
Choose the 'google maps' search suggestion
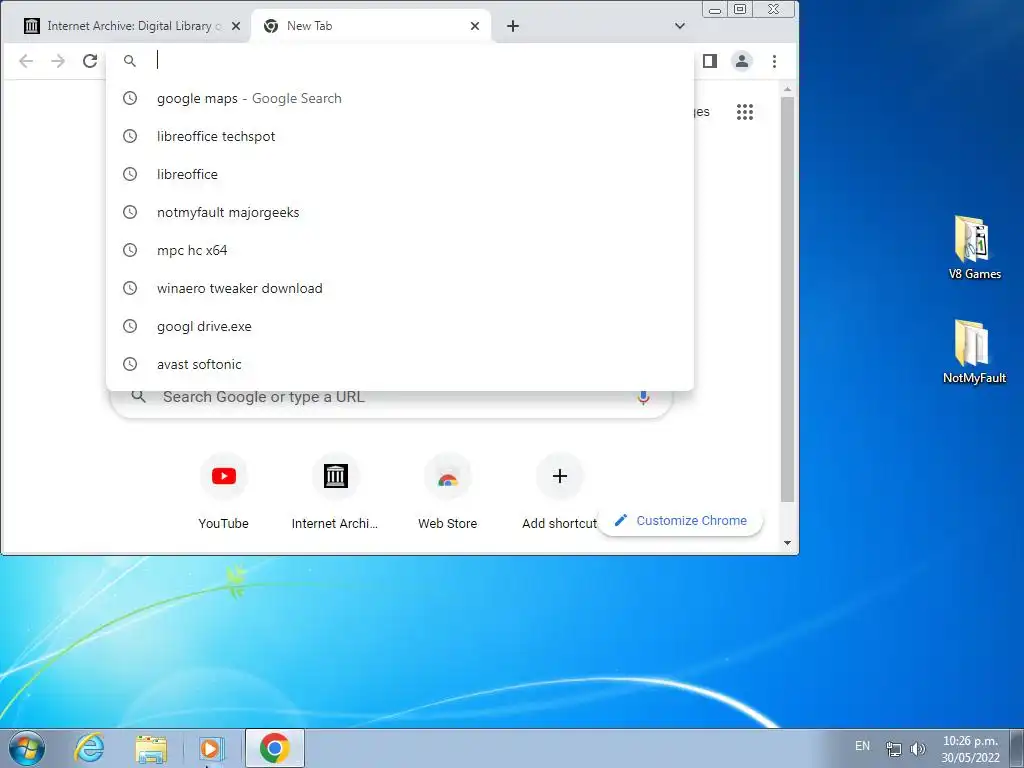(x=400, y=99)
